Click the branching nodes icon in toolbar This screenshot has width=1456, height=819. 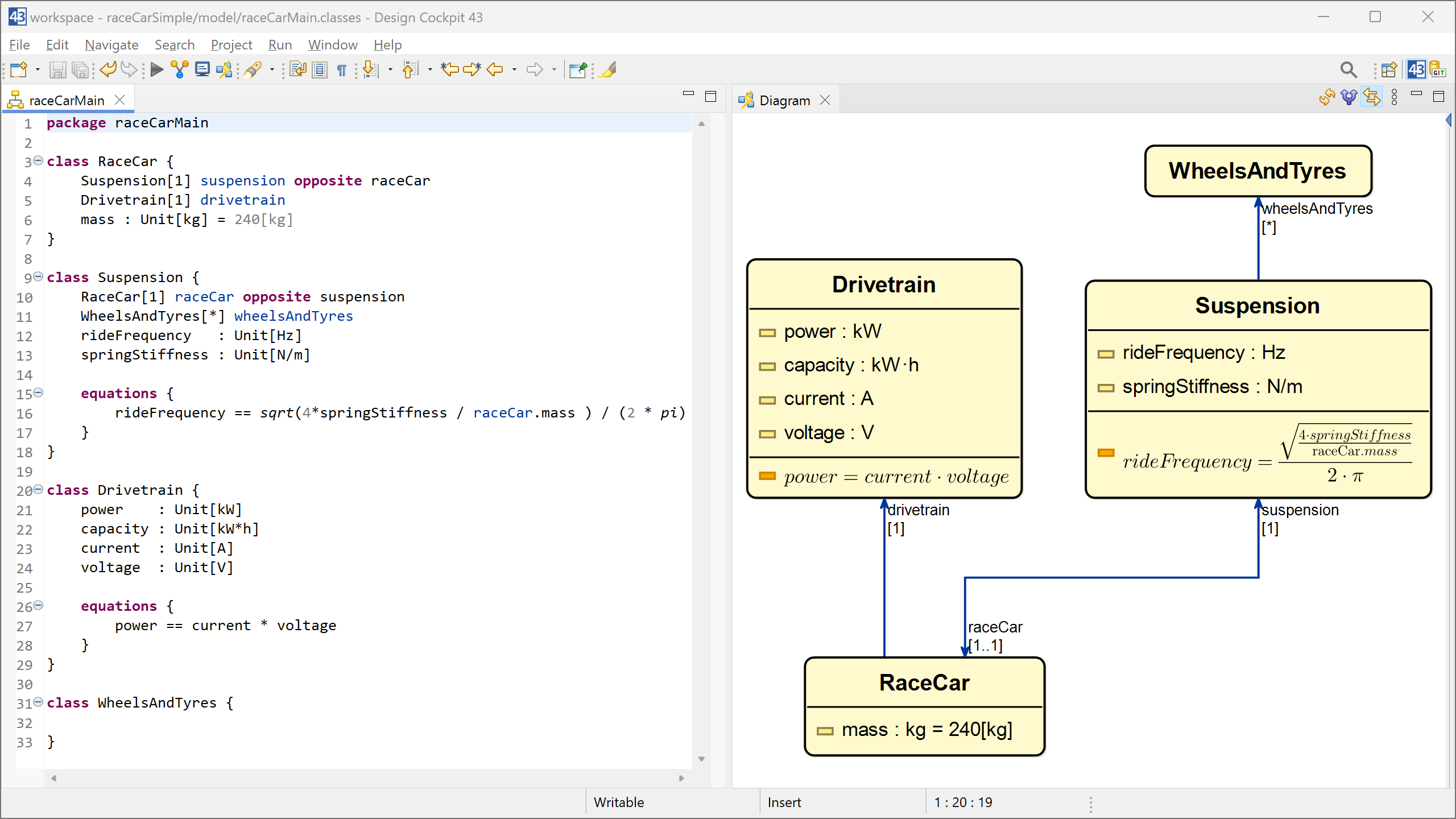pos(180,69)
